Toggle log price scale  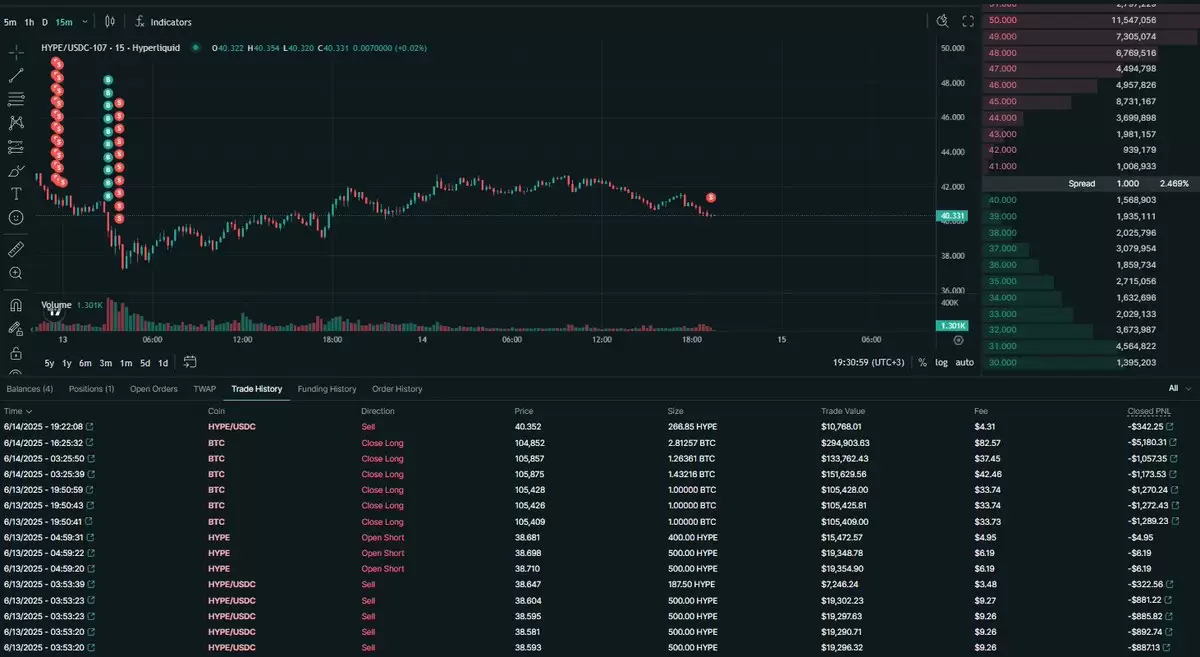pyautogui.click(x=941, y=362)
